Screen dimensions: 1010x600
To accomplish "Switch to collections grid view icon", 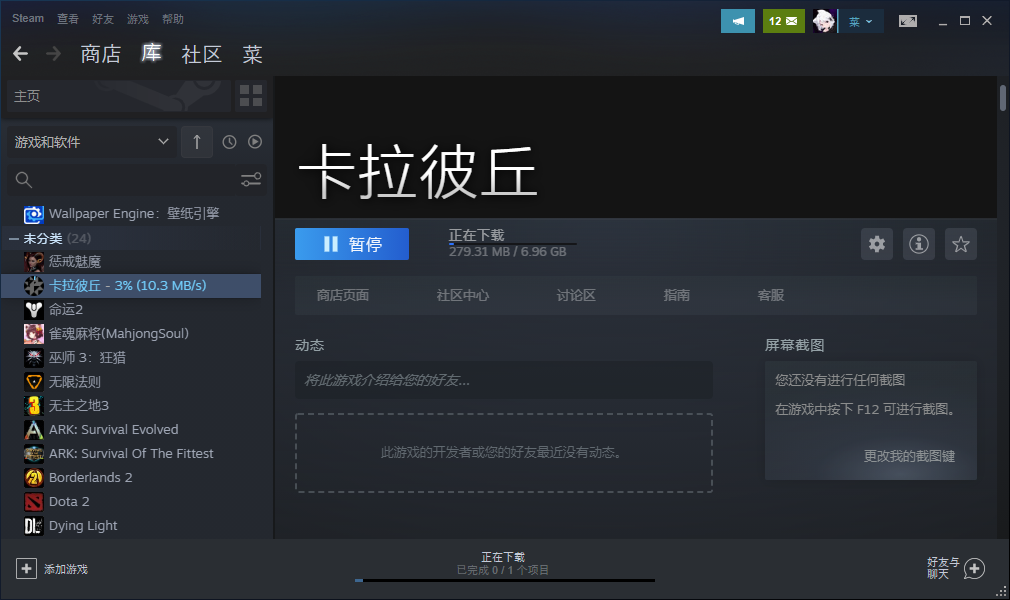I will tap(251, 96).
